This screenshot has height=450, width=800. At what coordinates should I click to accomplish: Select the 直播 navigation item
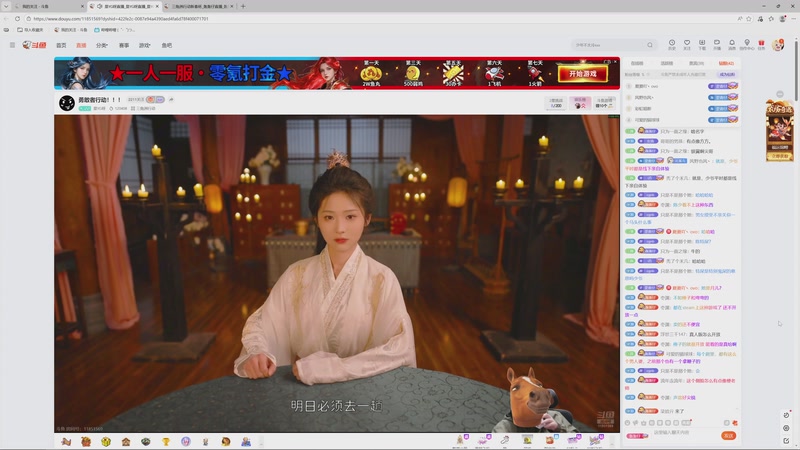pos(81,45)
